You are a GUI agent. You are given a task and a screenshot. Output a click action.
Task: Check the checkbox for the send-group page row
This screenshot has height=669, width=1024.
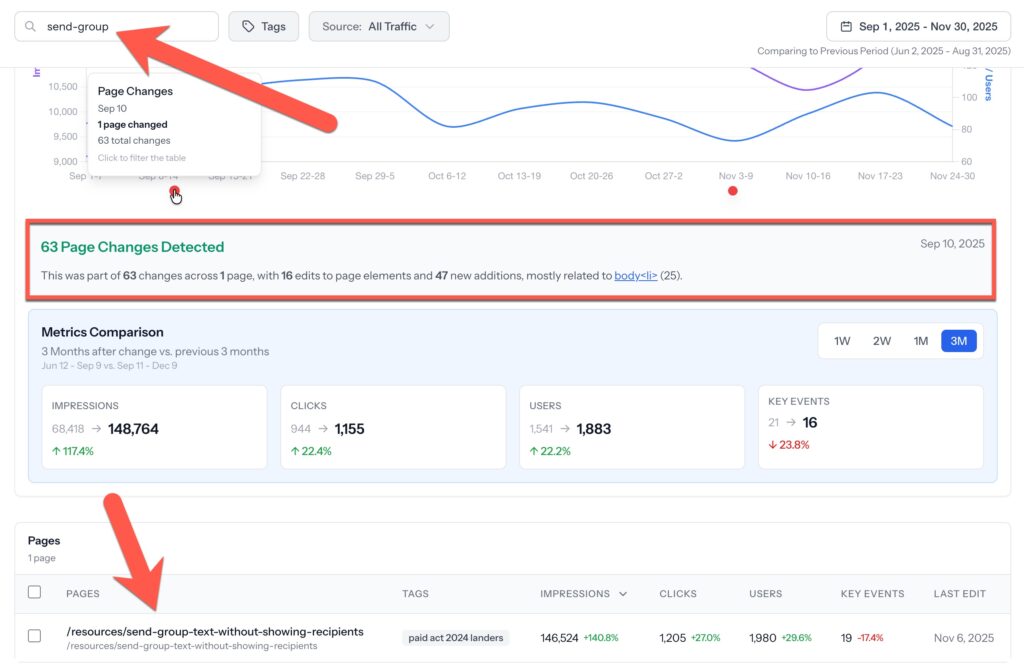(x=34, y=637)
